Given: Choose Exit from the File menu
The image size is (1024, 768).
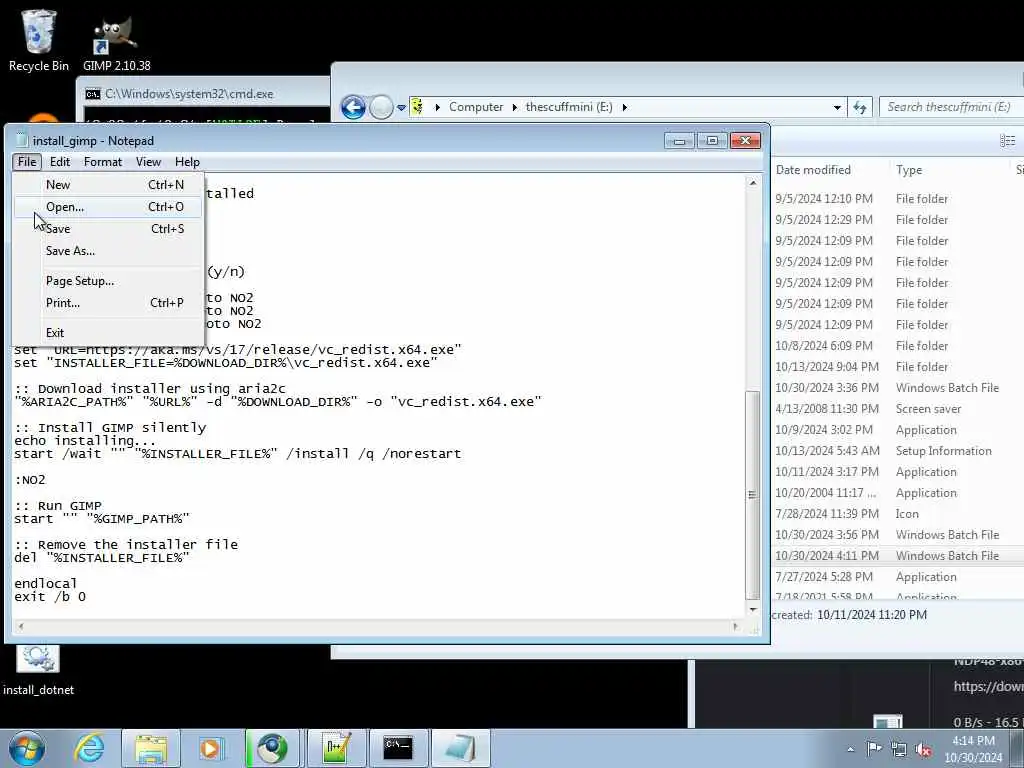Looking at the screenshot, I should click(108, 333).
